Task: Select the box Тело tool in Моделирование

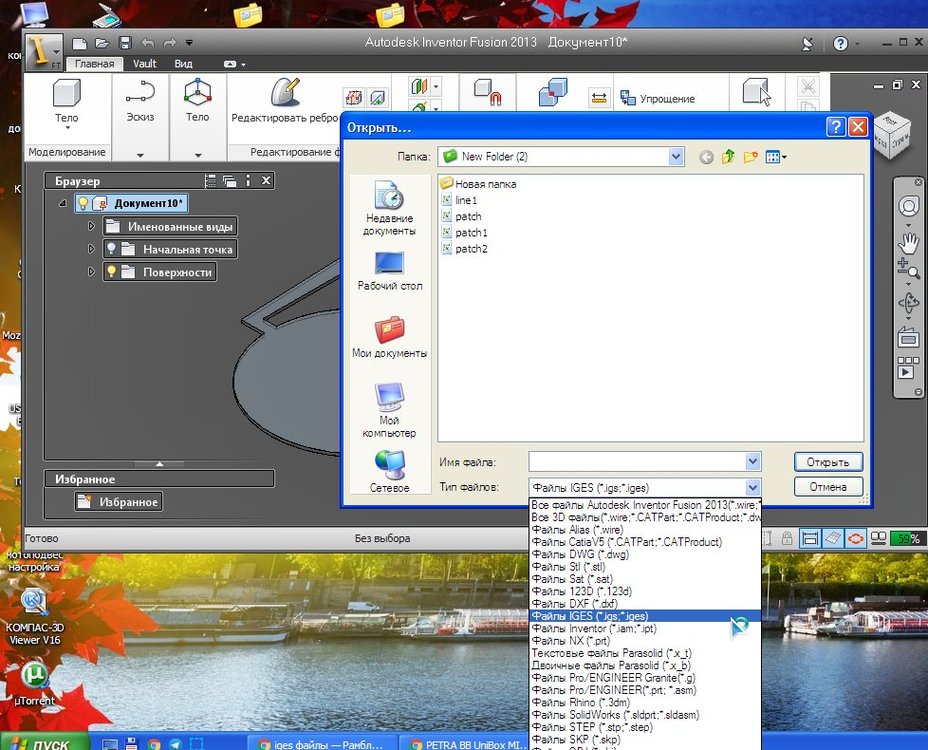Action: pyautogui.click(x=66, y=102)
